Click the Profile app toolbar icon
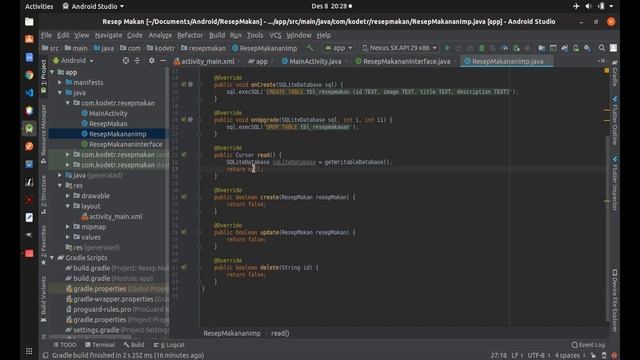The width and height of the screenshot is (640, 360). [504, 48]
